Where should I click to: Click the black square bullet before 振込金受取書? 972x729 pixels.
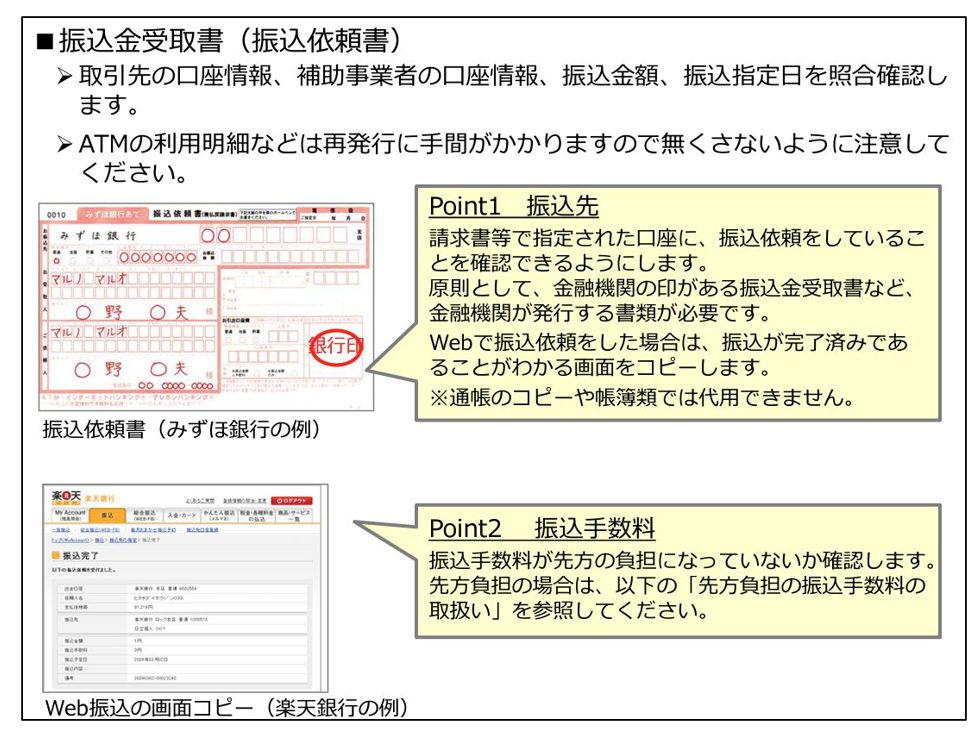pos(43,41)
